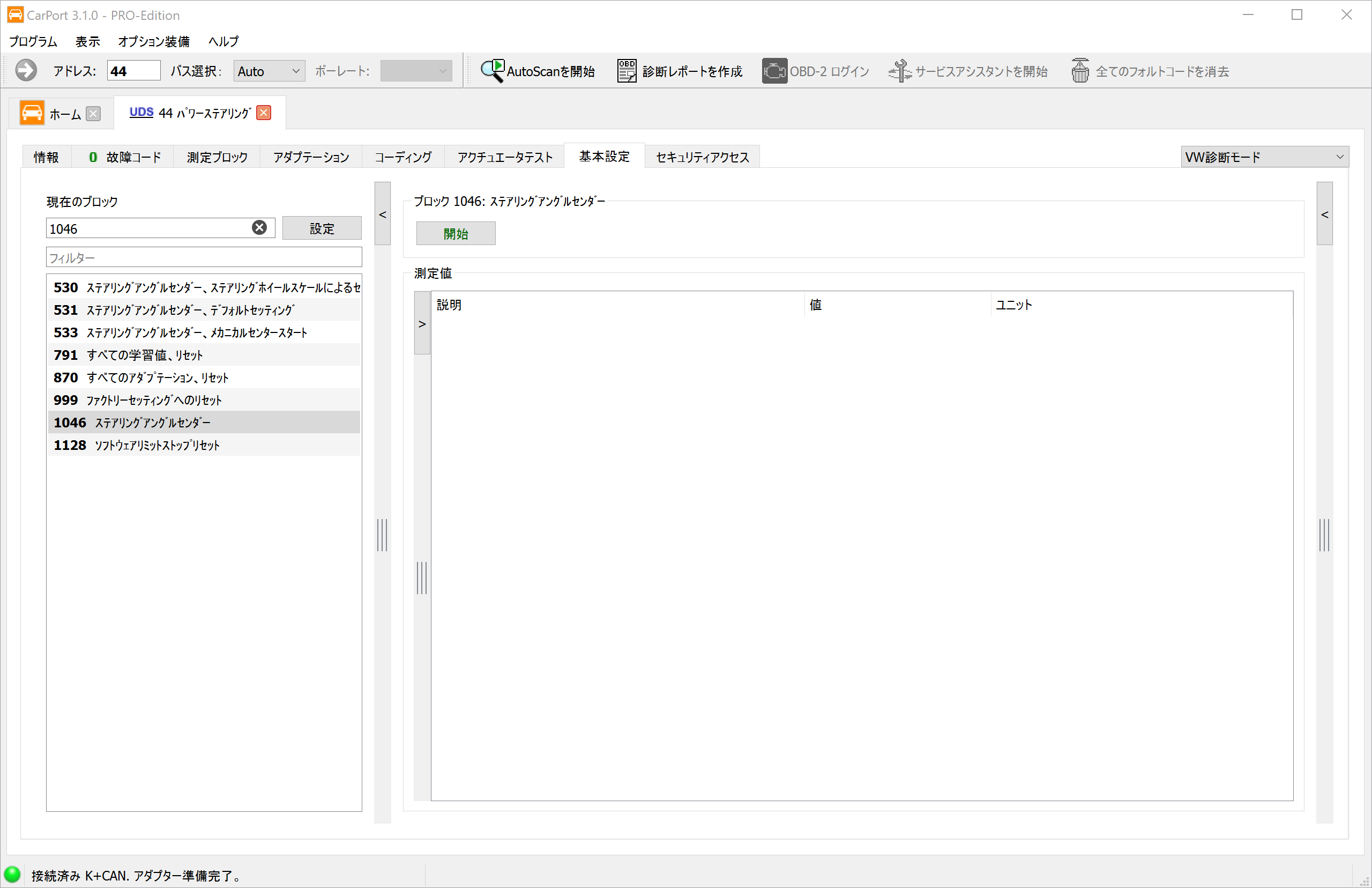The image size is (1372, 888).
Task: Switch to the 測定ブロック tab
Action: click(x=217, y=158)
